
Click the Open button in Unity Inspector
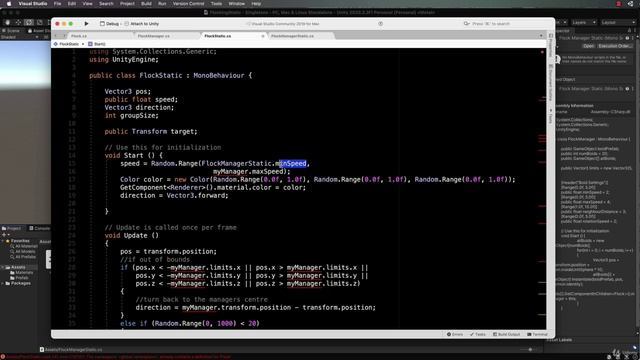click(x=588, y=46)
